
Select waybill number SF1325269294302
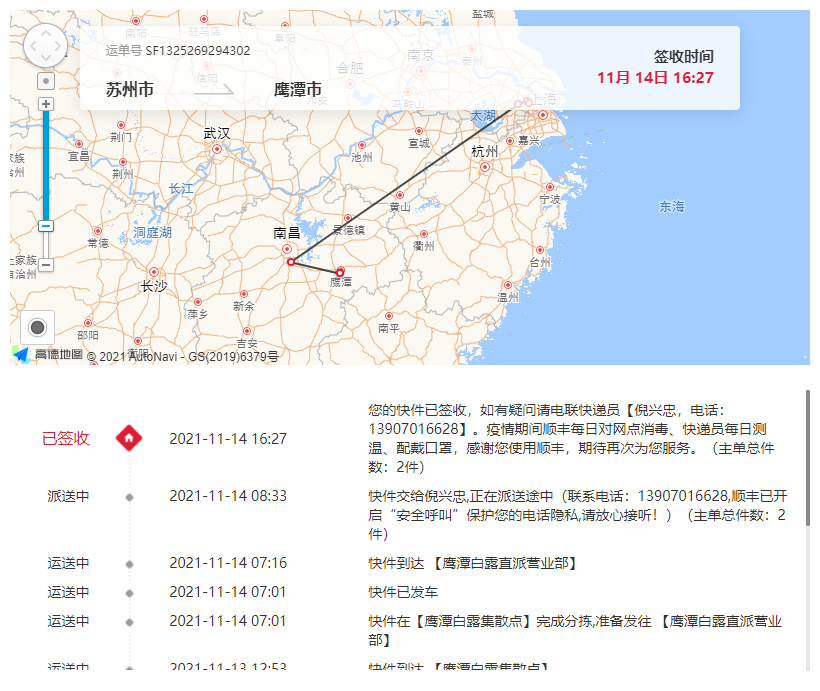[x=198, y=51]
